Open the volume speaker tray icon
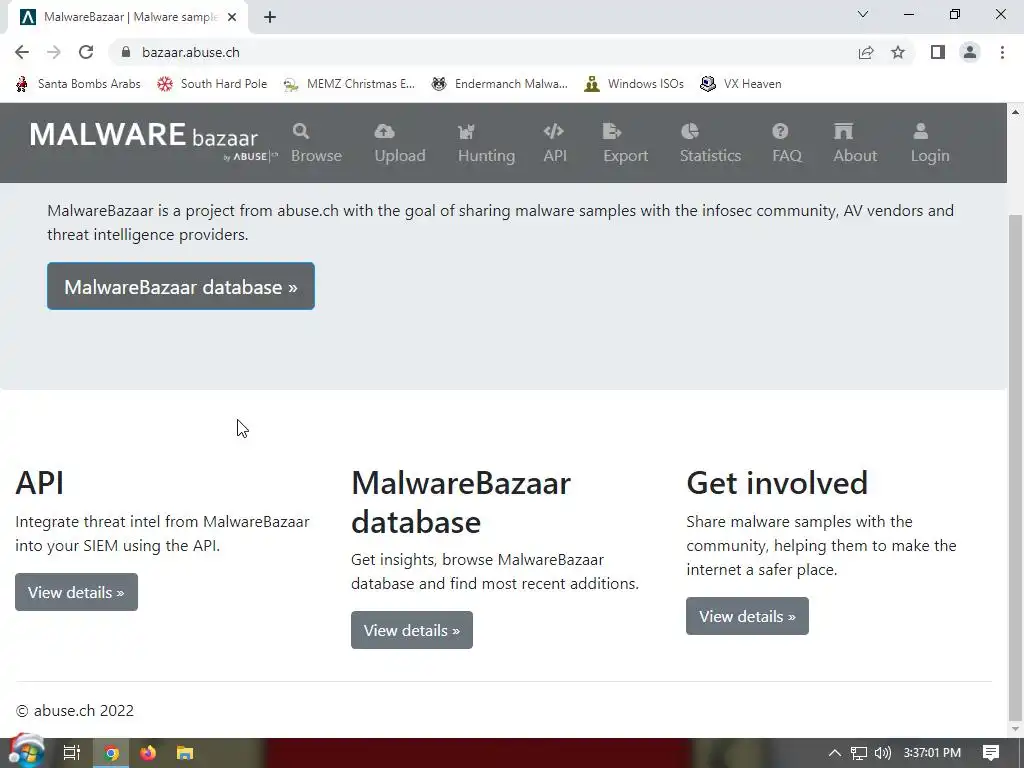Image resolution: width=1024 pixels, height=768 pixels. click(882, 753)
